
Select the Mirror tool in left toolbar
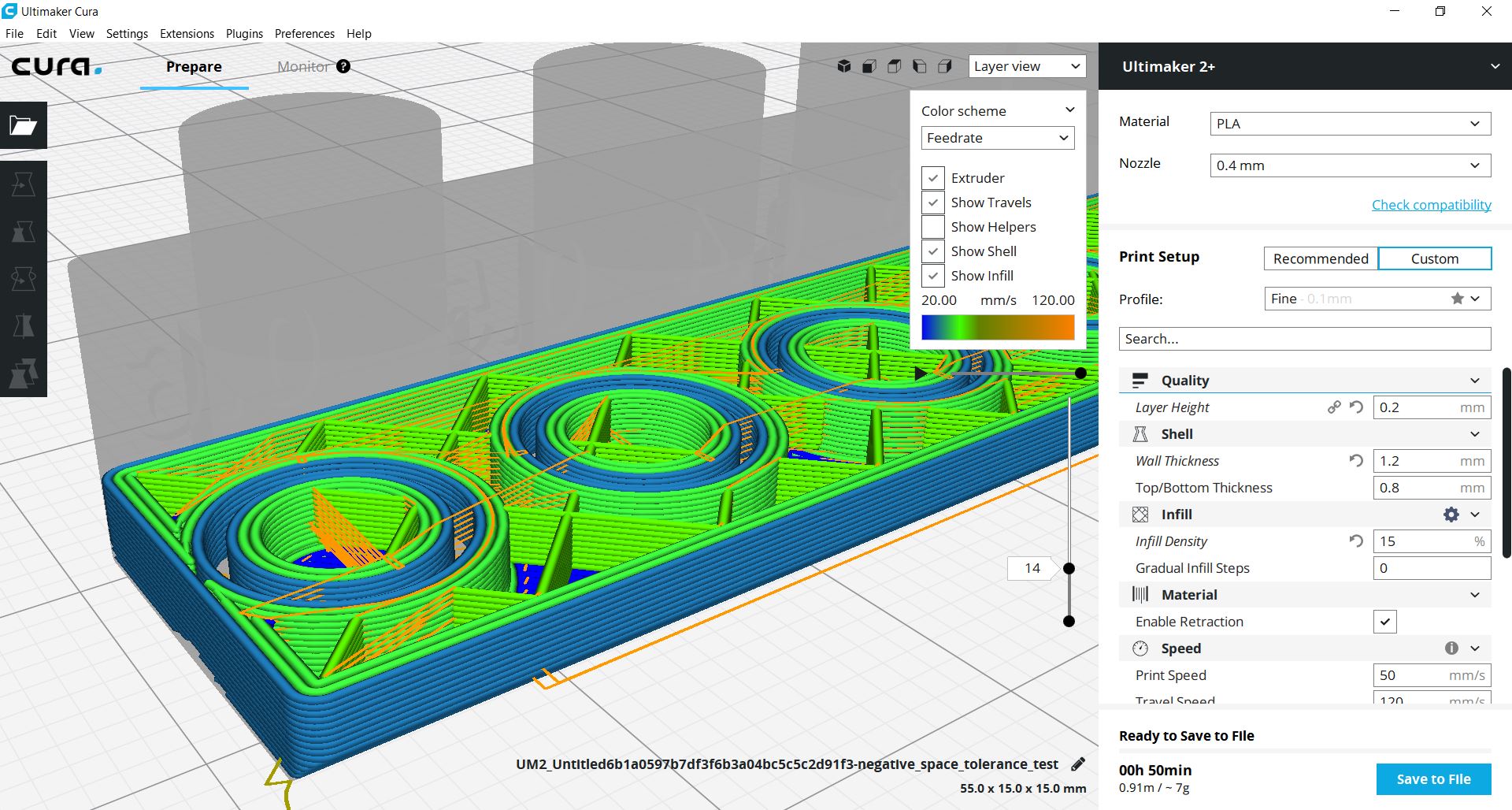pos(23,326)
